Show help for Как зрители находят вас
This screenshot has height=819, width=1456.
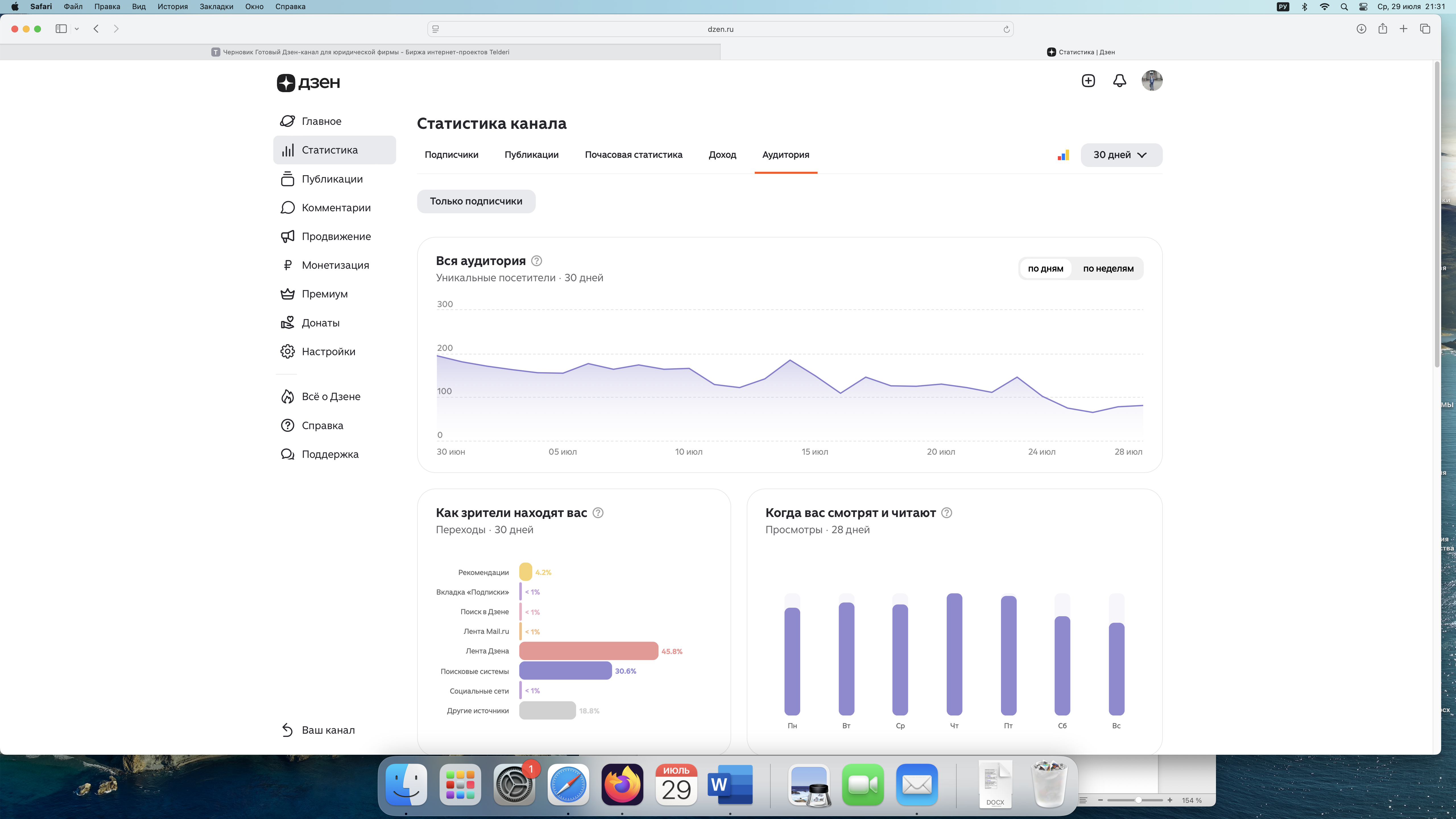click(x=598, y=513)
